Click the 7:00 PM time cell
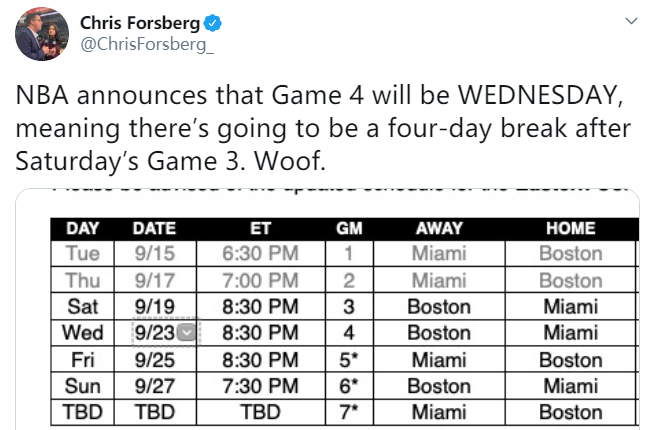 point(260,280)
